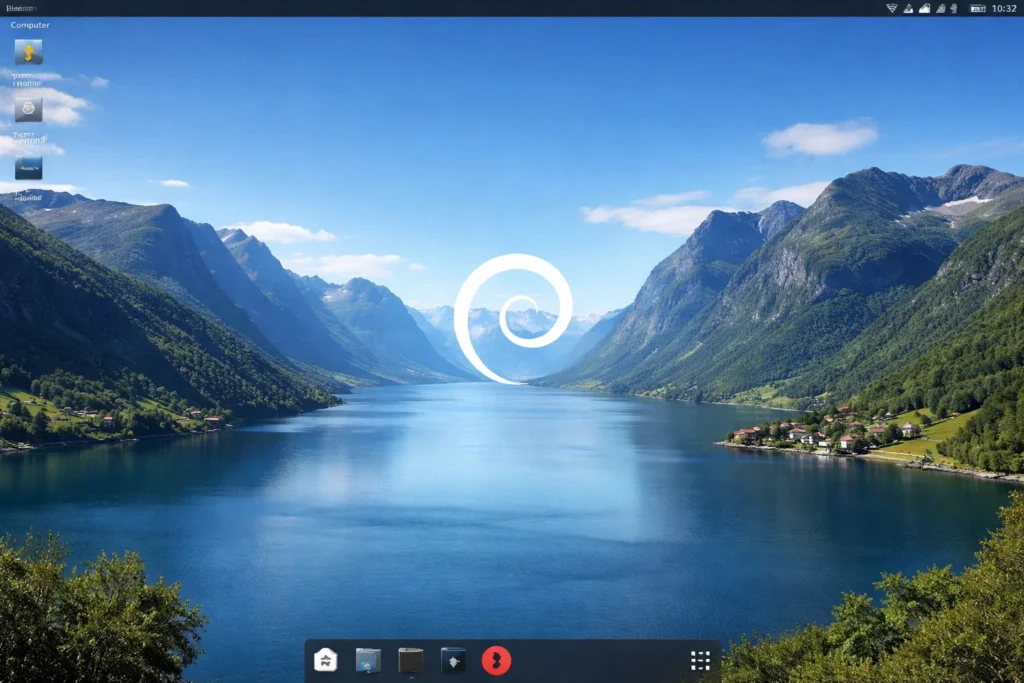Click the Computer label on the desktop

point(30,25)
